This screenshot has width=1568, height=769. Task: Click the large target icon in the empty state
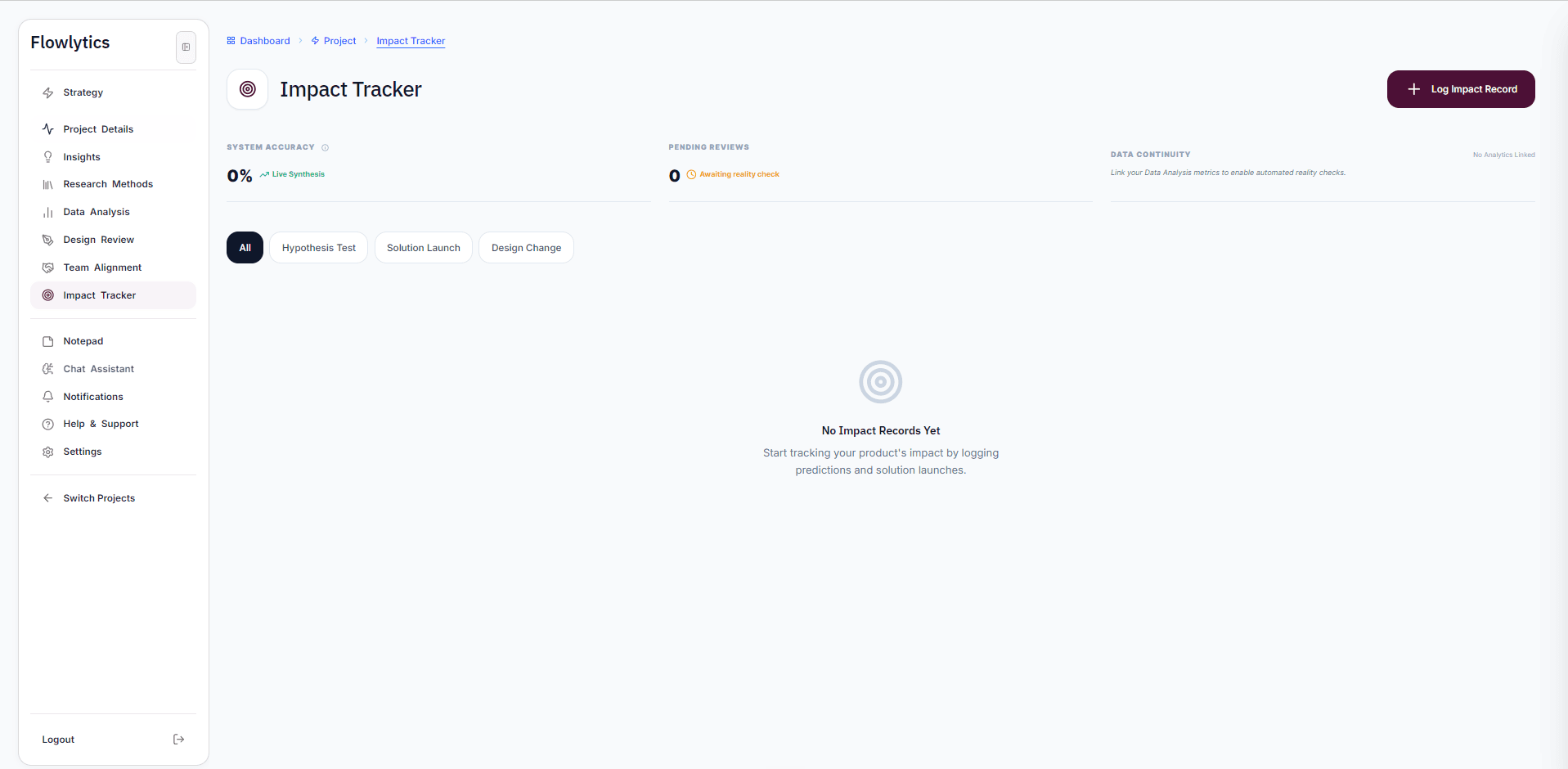coord(881,382)
